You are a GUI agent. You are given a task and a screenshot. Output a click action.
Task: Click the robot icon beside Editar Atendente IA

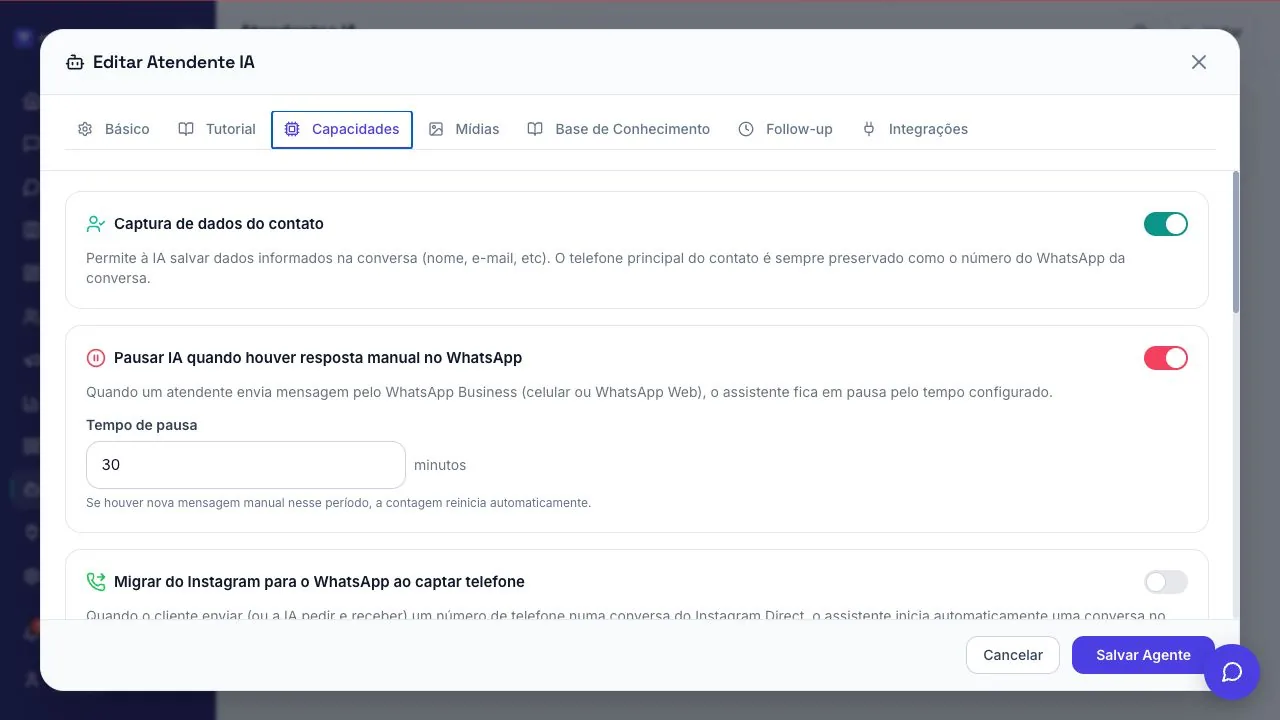click(x=75, y=62)
